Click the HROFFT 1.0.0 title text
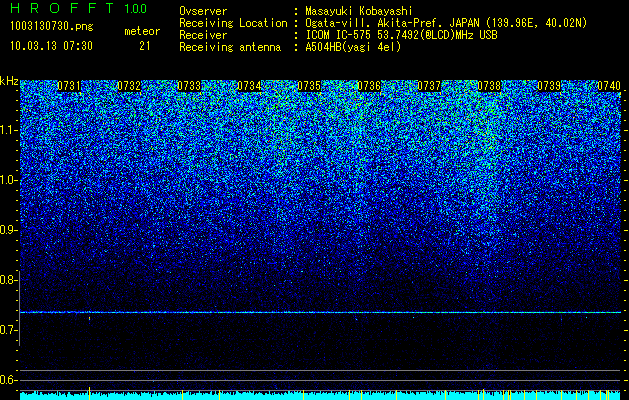This screenshot has height=400, width=629. [x=79, y=8]
